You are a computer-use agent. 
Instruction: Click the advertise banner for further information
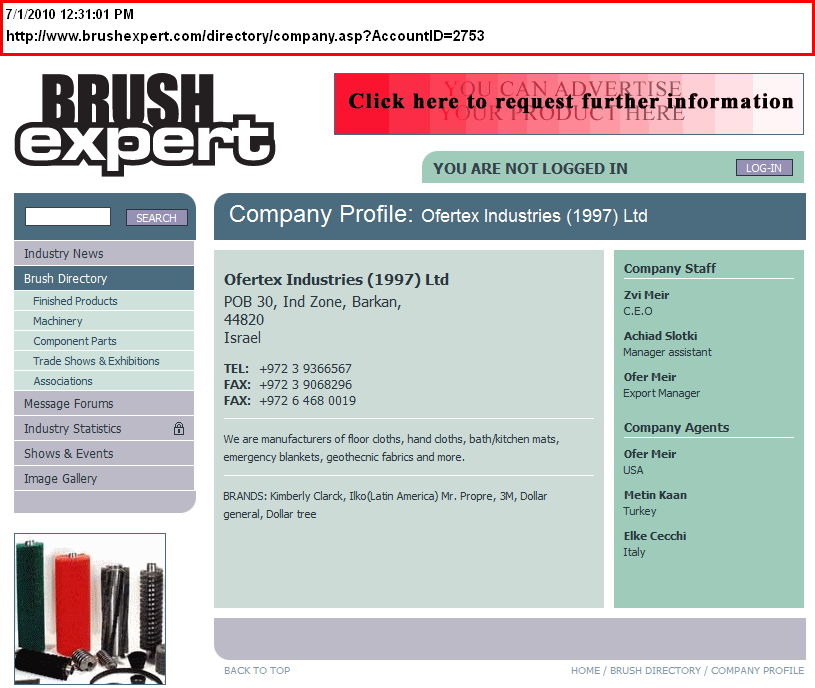569,103
